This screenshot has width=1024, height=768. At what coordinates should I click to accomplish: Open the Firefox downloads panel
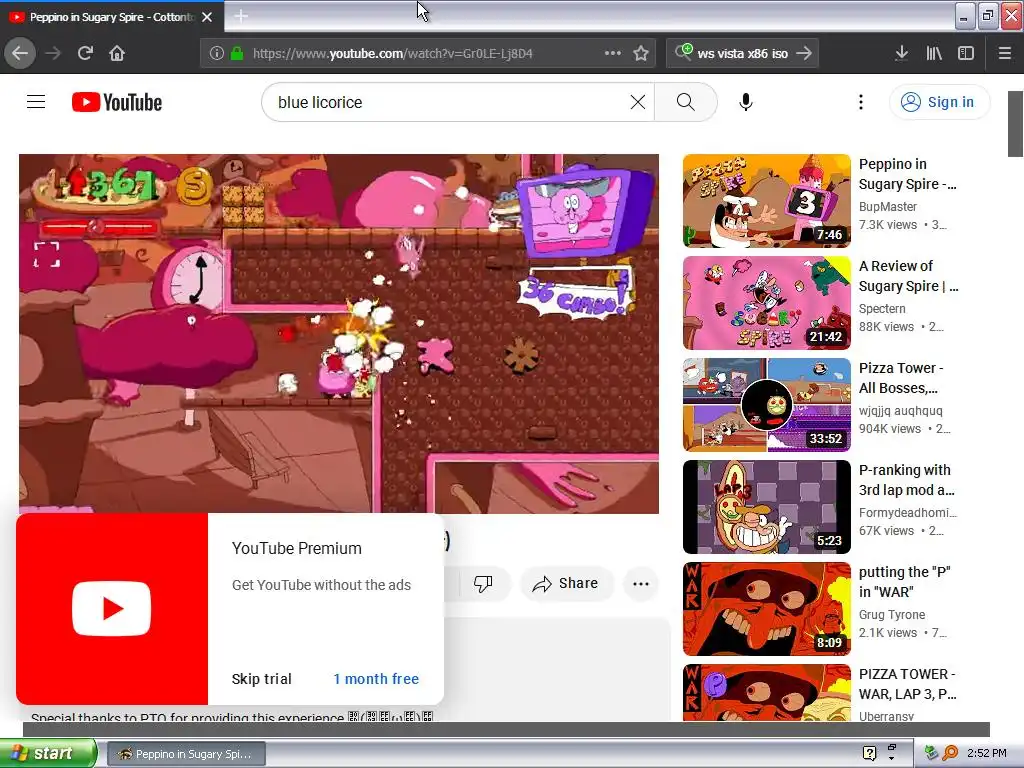901,53
